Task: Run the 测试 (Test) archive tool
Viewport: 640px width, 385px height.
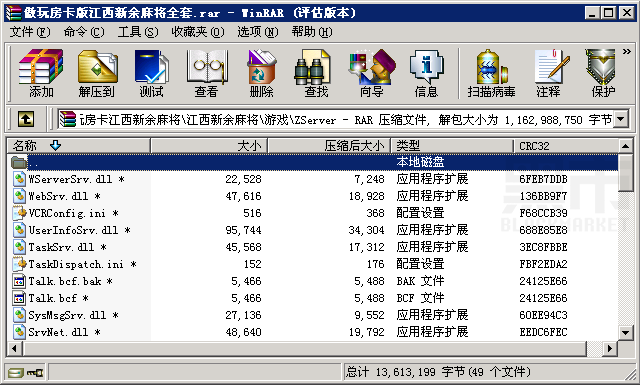Action: (152, 73)
